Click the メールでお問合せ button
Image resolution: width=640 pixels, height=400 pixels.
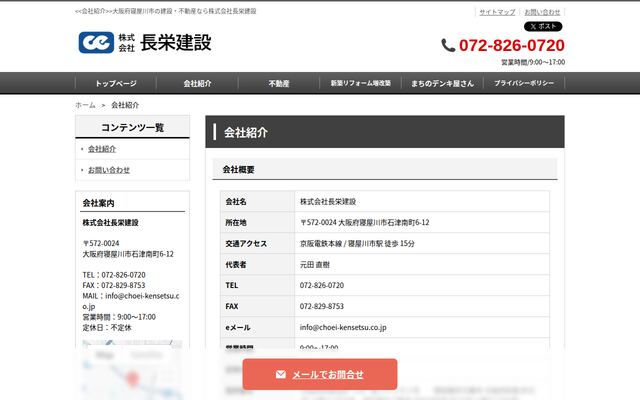tap(320, 374)
